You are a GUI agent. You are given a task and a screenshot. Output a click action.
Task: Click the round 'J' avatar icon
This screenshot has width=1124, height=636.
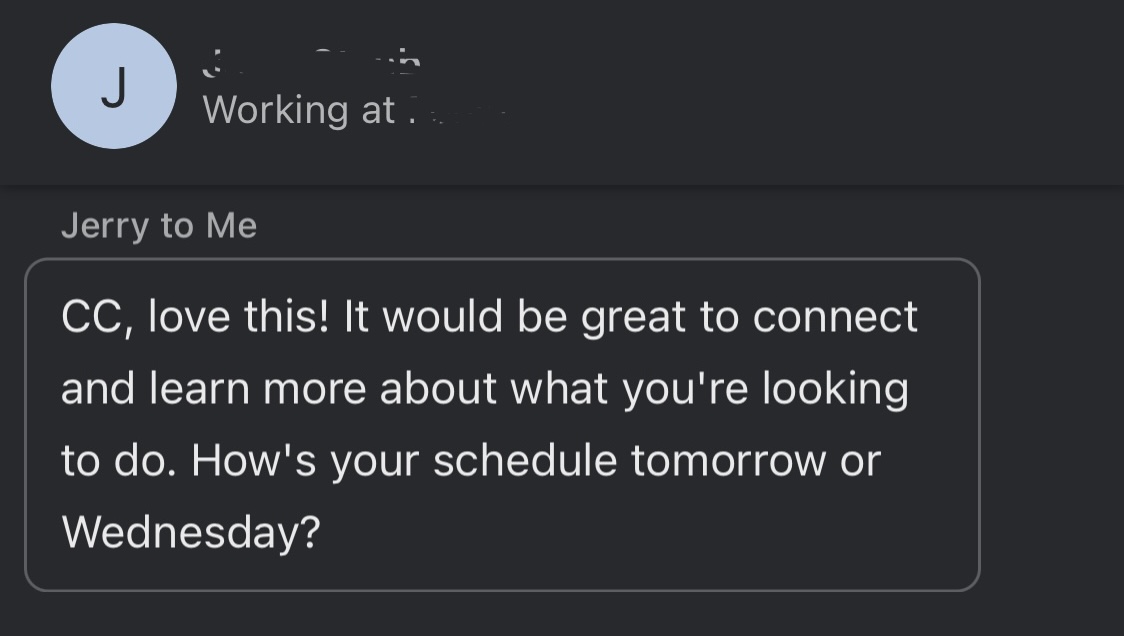pyautogui.click(x=114, y=87)
